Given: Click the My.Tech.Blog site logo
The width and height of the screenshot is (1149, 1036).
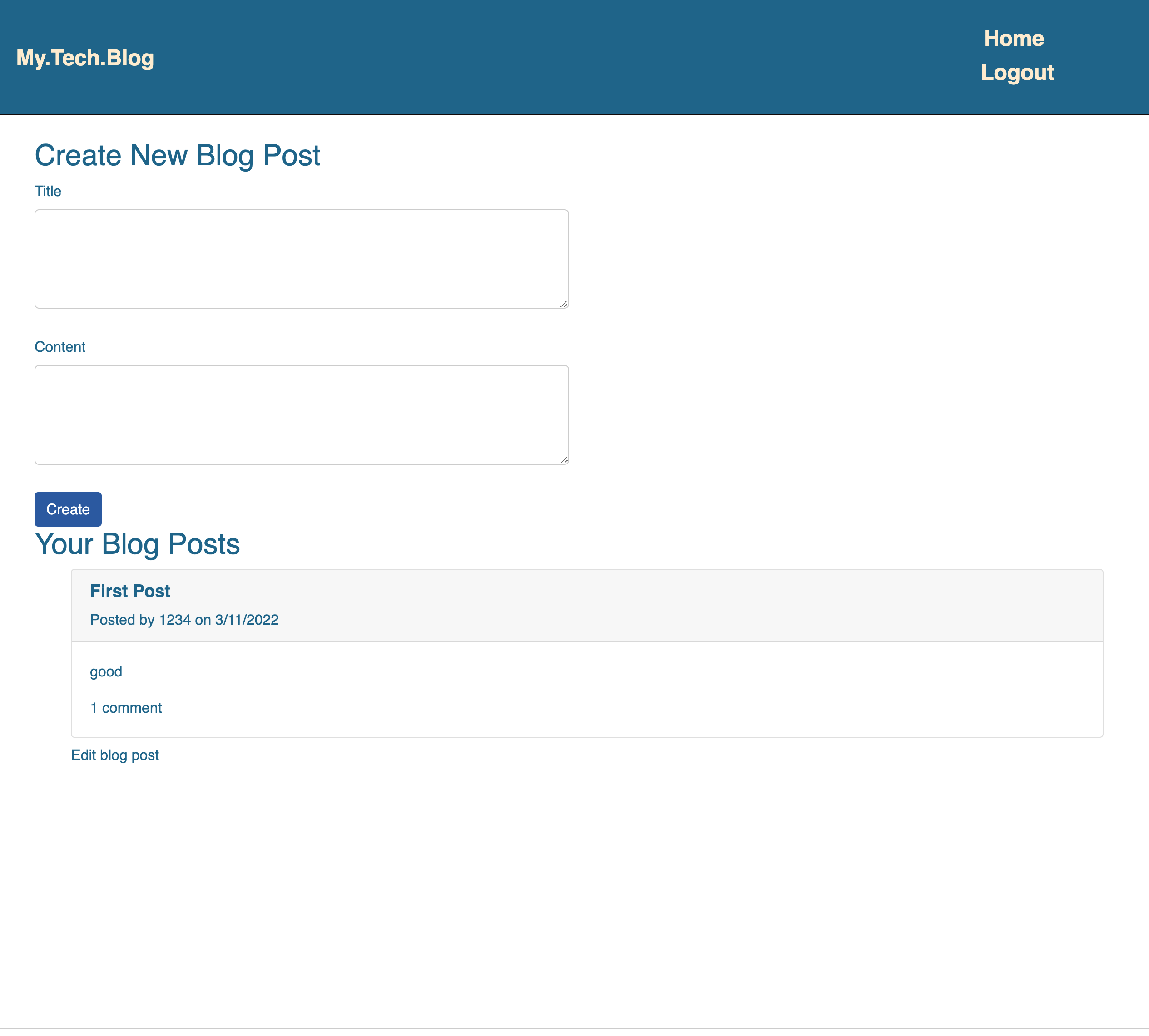Looking at the screenshot, I should pyautogui.click(x=84, y=58).
